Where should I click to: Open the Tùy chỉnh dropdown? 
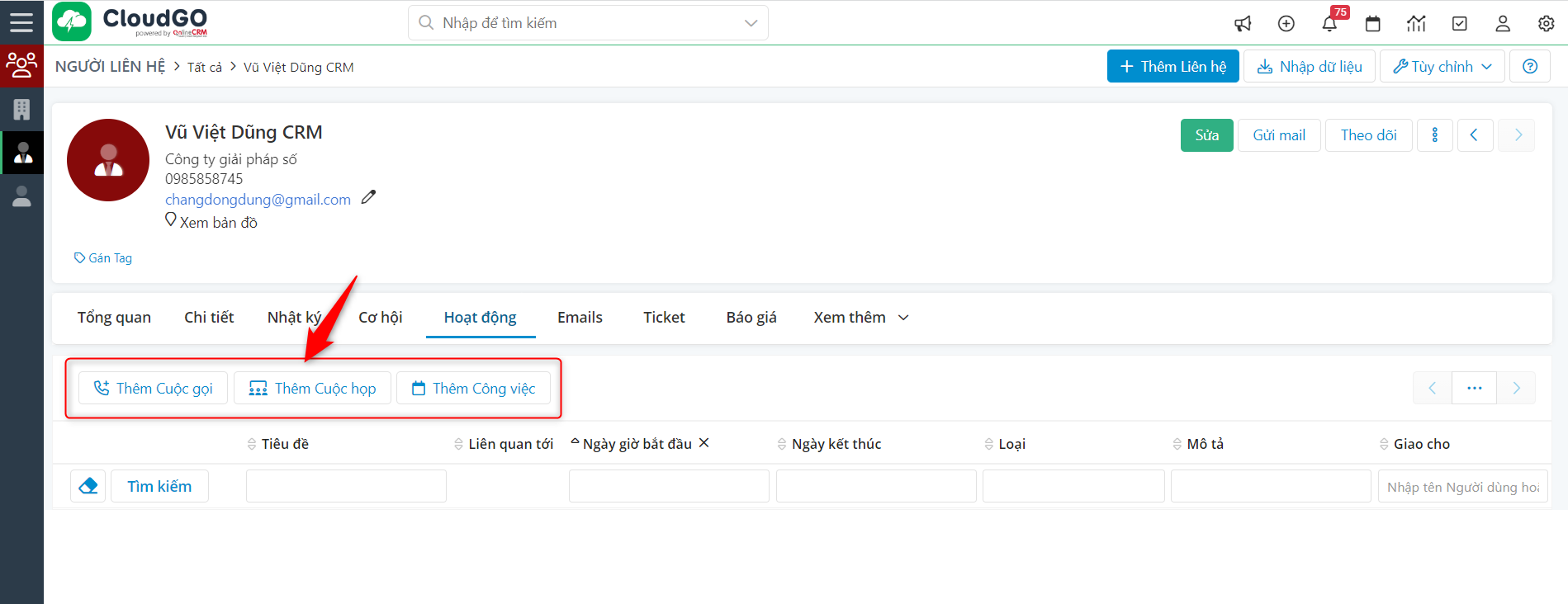coord(1442,66)
